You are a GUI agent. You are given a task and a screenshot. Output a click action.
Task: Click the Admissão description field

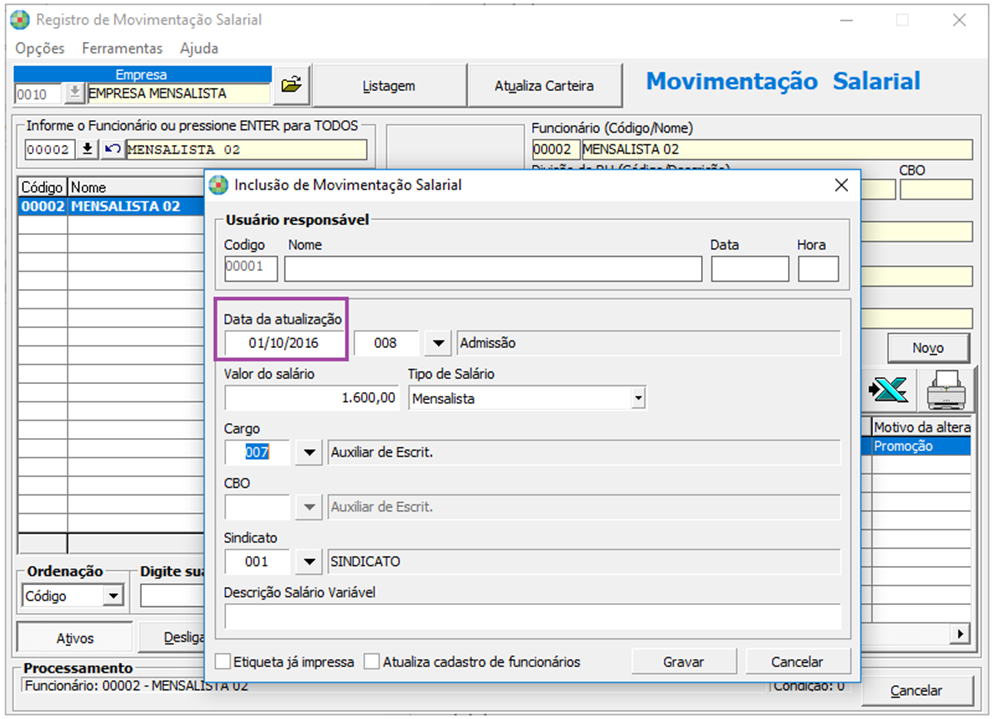point(648,343)
